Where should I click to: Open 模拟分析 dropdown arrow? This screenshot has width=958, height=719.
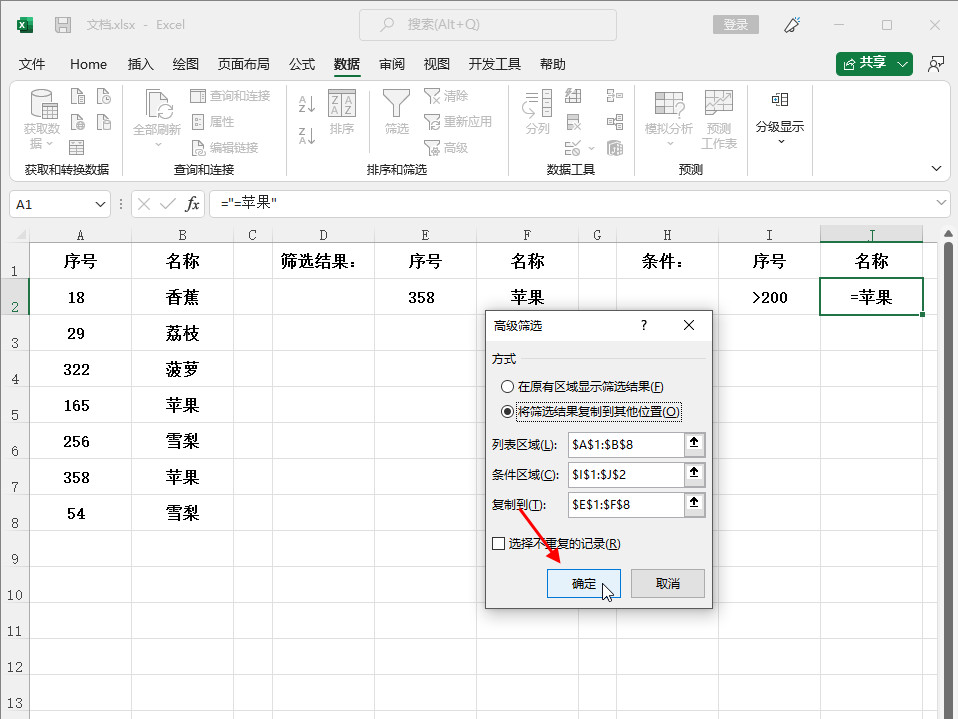[x=670, y=144]
